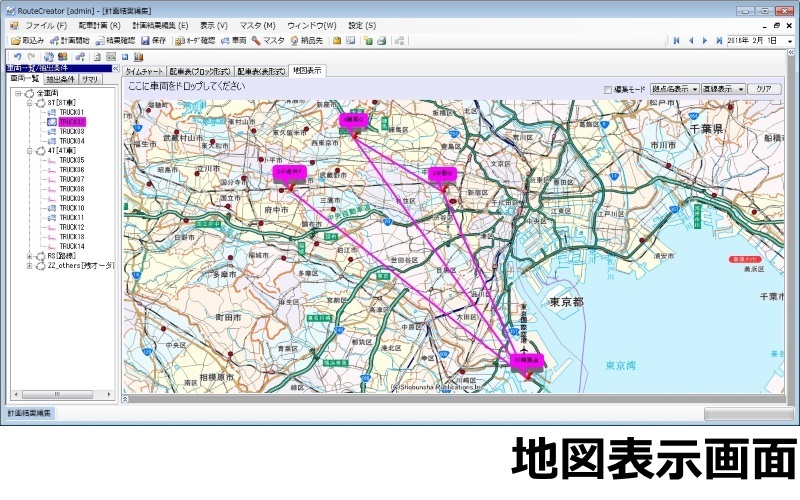
Task: Open the ウィンドウ(W) menu
Action: pos(312,26)
